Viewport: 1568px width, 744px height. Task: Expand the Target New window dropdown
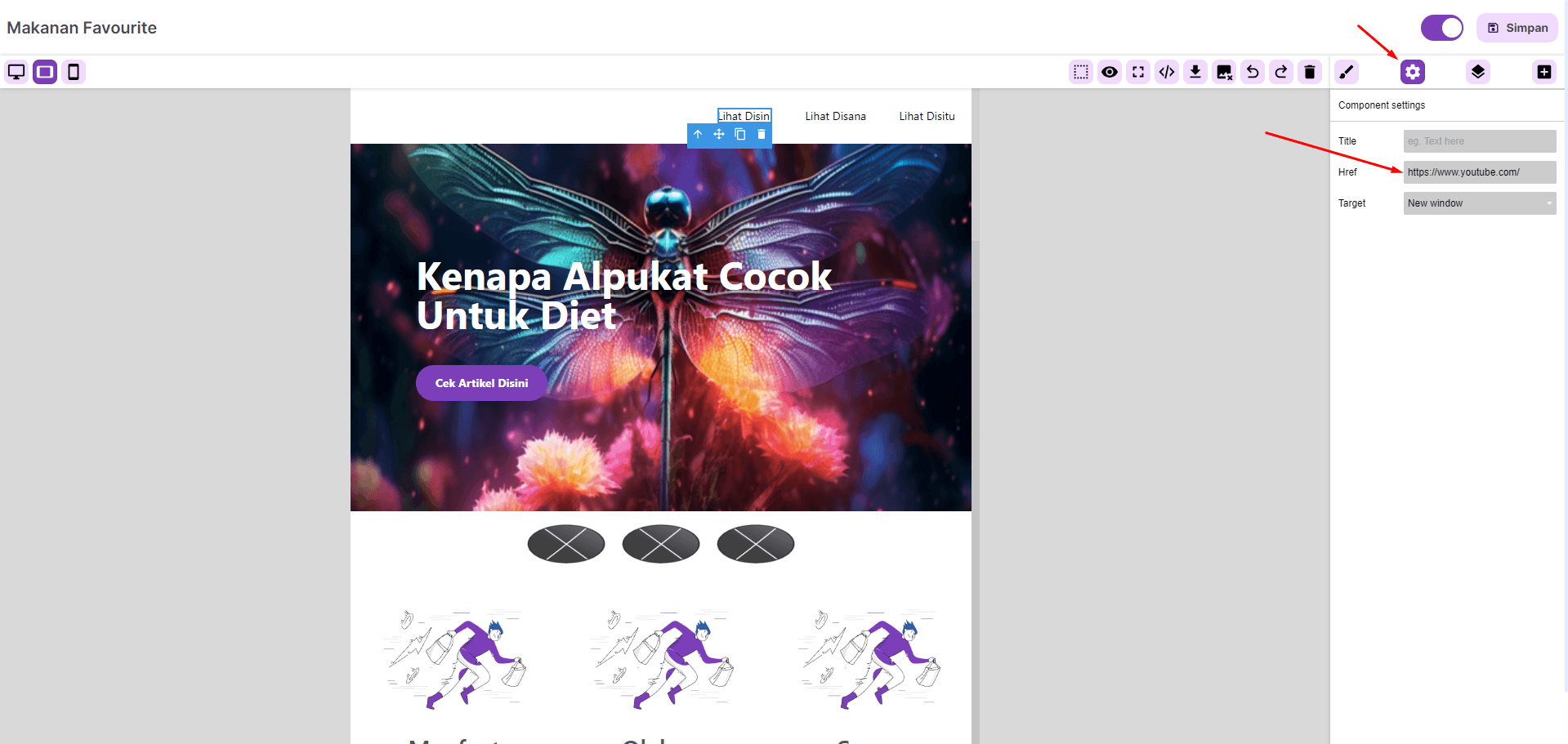coord(1479,203)
